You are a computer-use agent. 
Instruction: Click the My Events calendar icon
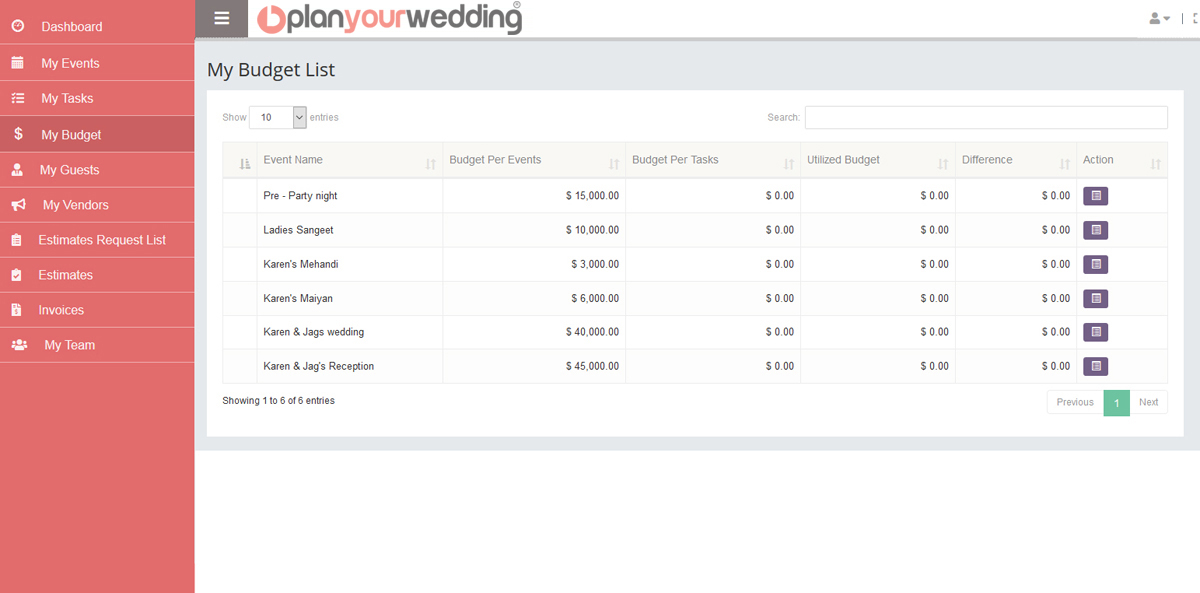pos(17,63)
